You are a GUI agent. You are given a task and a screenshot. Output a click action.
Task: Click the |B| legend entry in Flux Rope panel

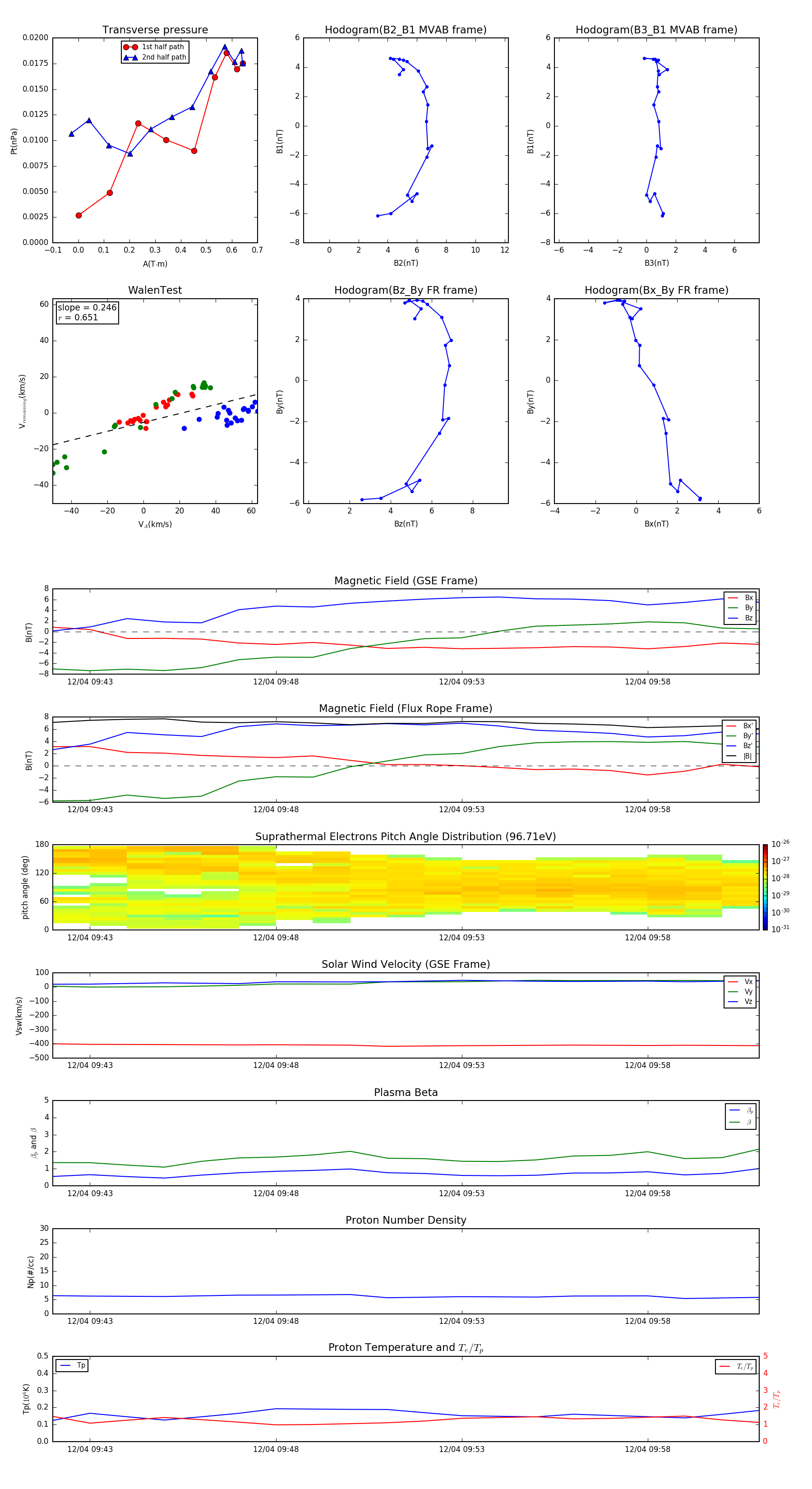(740, 756)
